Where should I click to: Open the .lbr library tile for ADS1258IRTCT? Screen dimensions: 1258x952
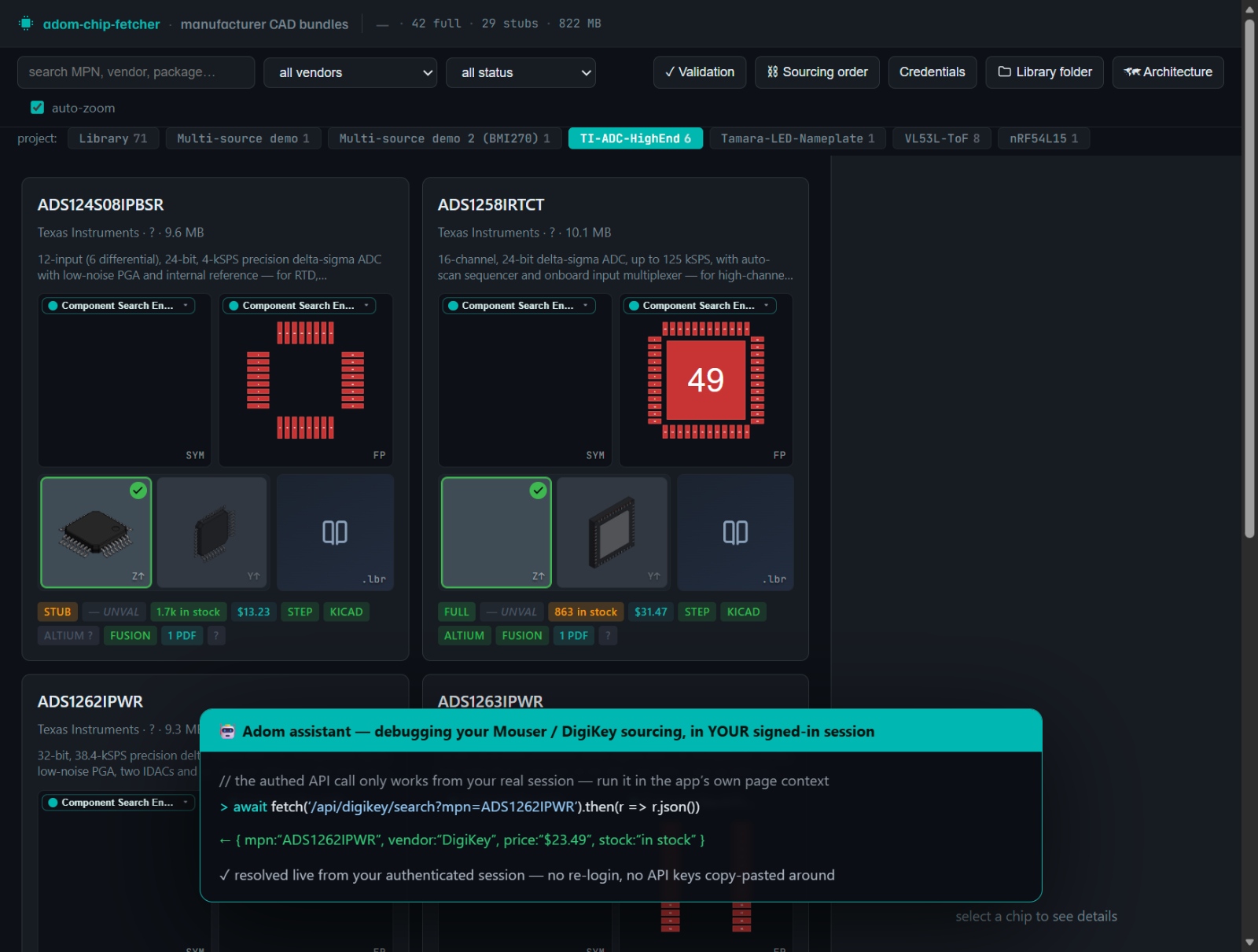(735, 532)
